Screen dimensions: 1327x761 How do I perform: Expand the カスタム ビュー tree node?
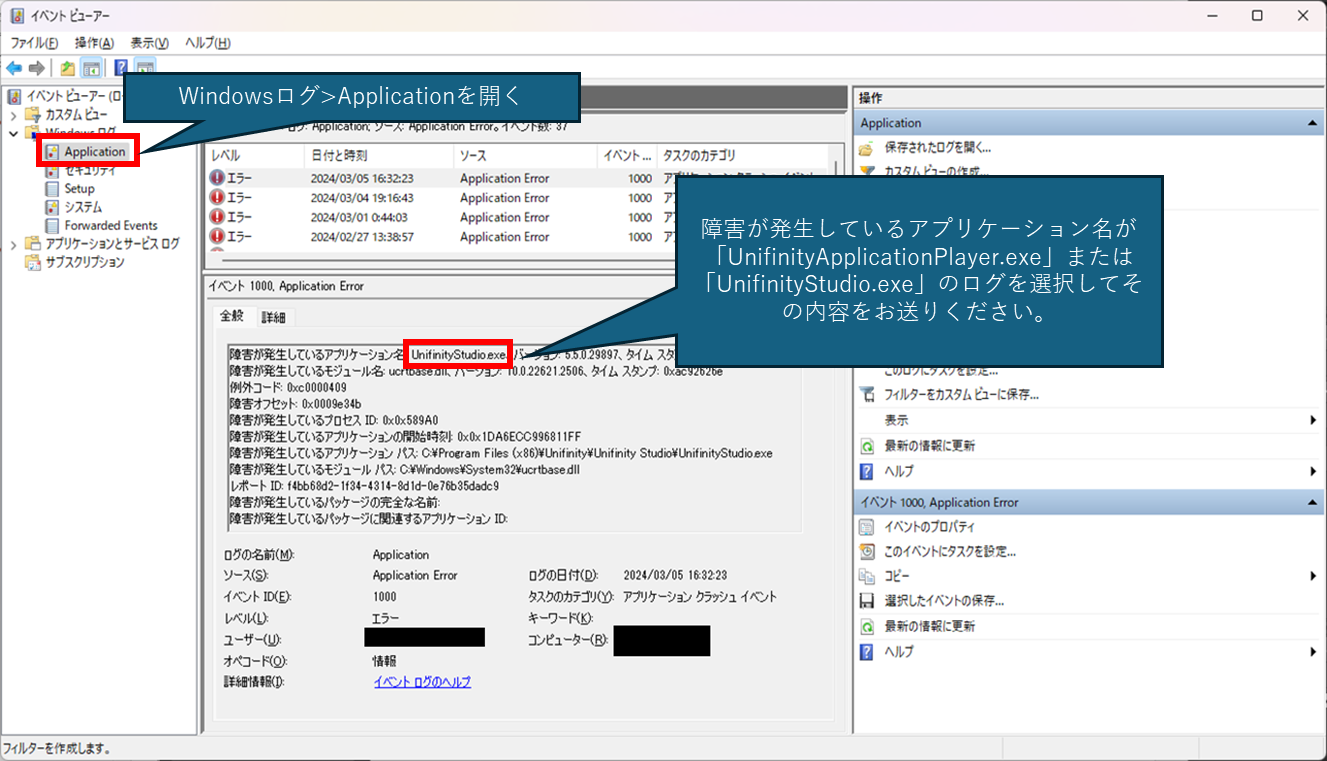coord(13,115)
